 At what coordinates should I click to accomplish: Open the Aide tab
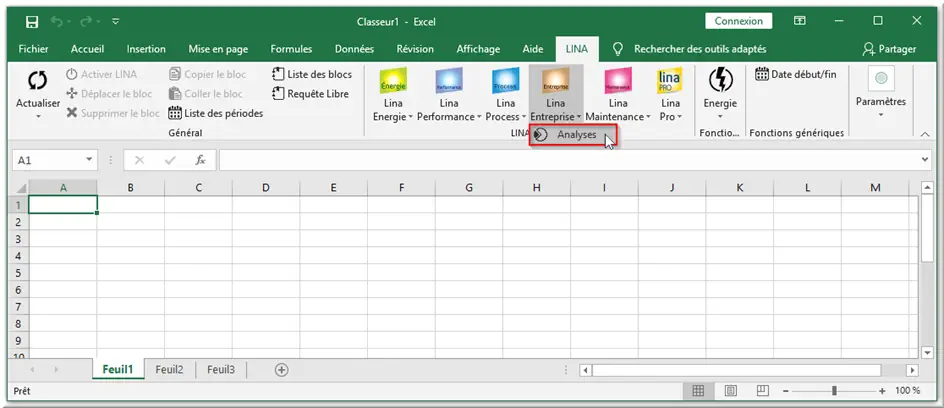pos(533,49)
